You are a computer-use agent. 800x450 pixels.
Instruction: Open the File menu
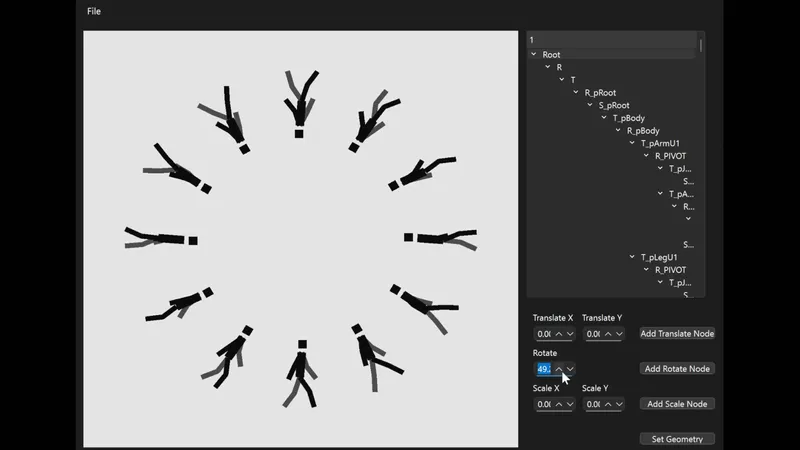94,11
